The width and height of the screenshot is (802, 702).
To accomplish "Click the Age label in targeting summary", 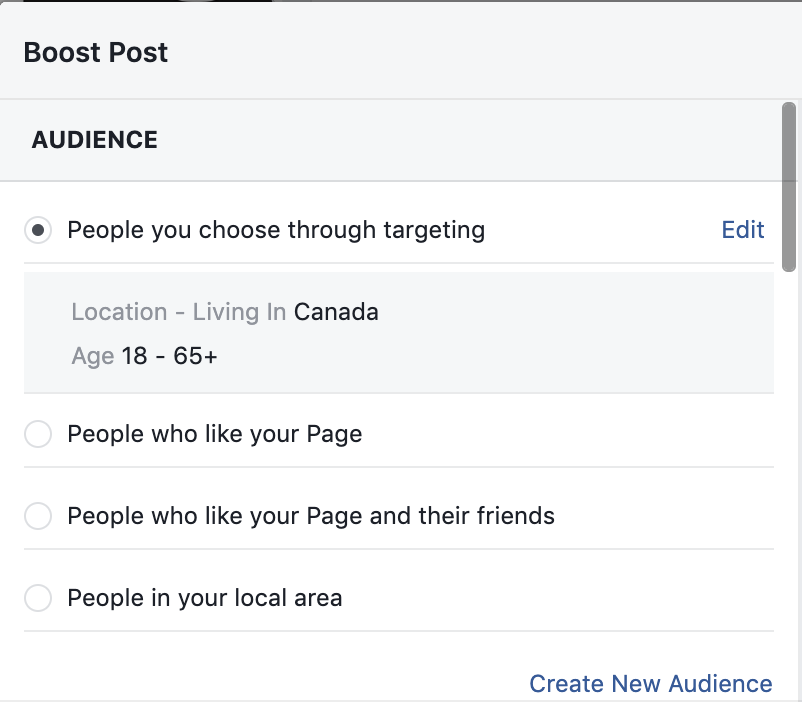I will tap(92, 356).
